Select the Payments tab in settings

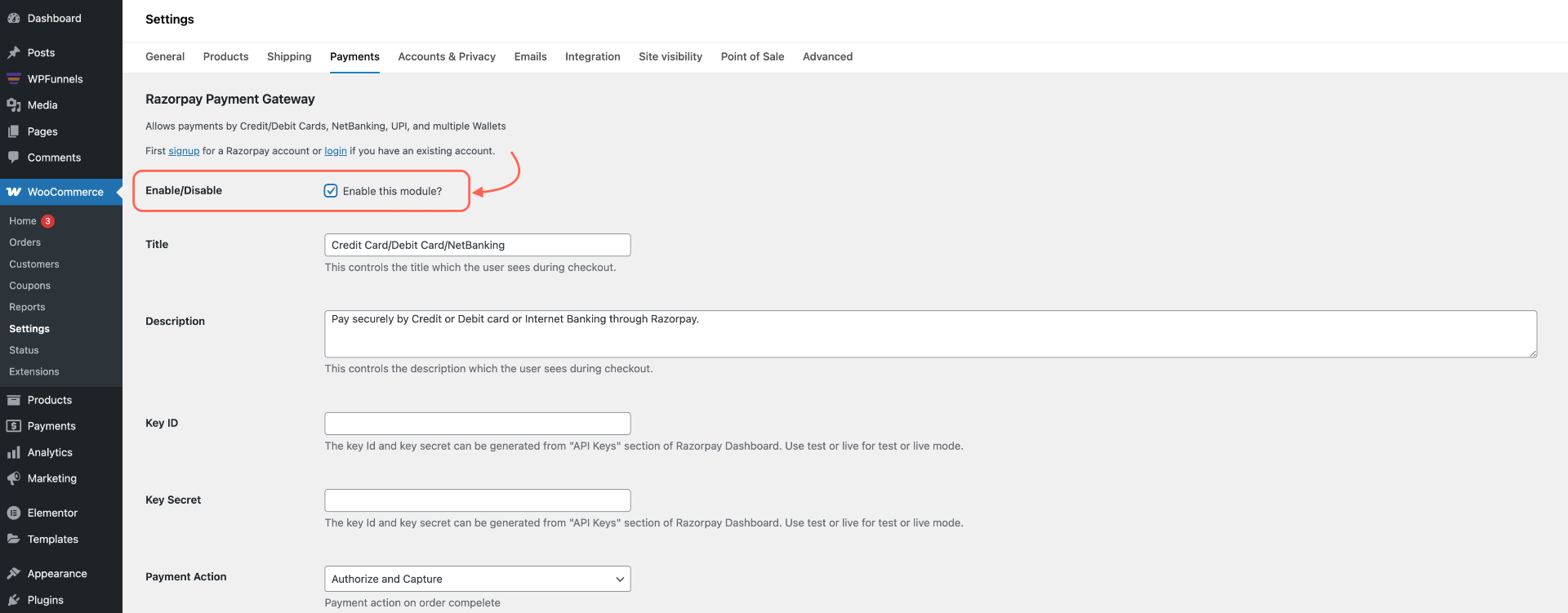pos(354,56)
